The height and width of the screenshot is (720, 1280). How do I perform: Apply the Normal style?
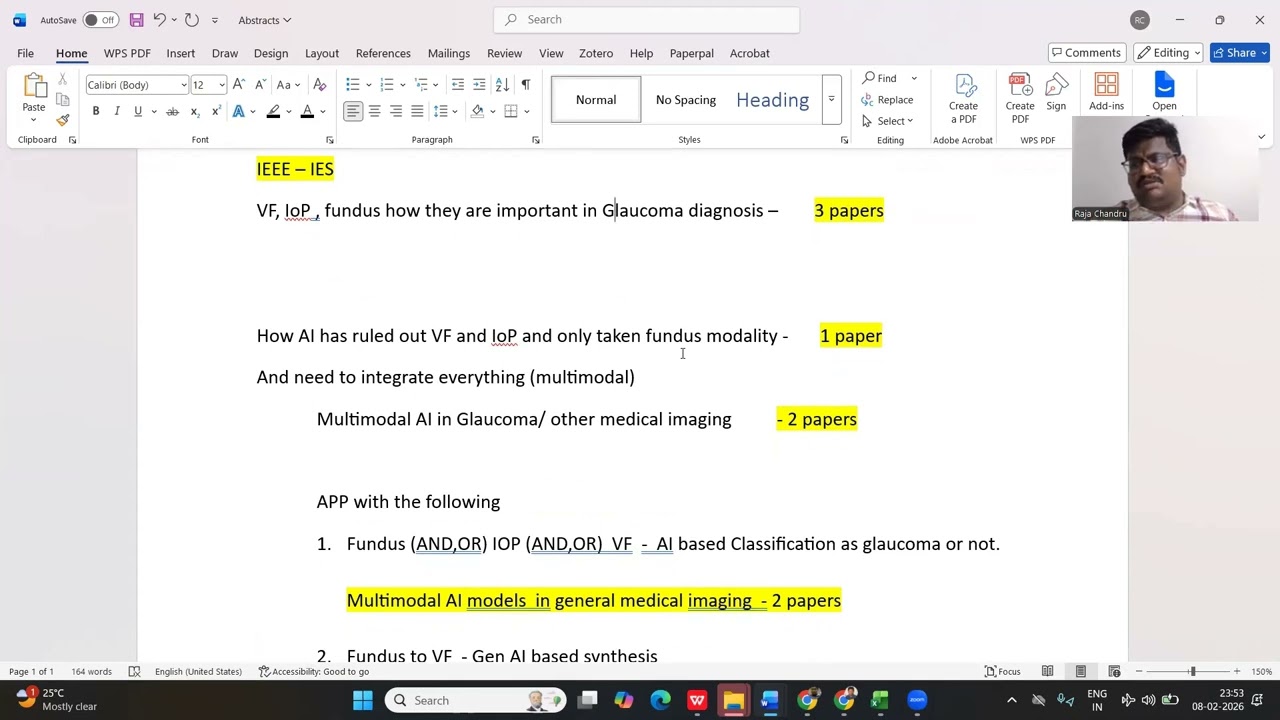point(596,100)
